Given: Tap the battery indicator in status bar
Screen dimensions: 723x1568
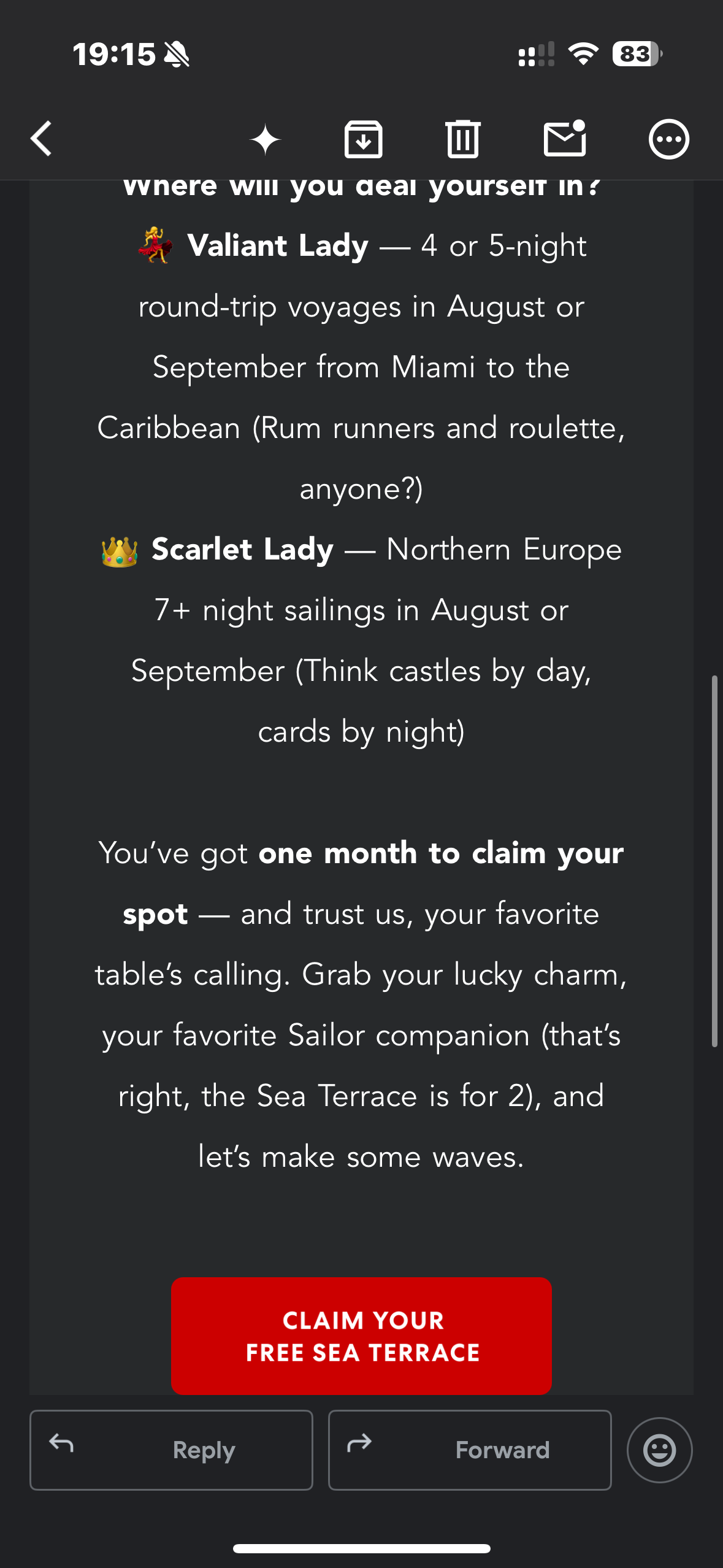Looking at the screenshot, I should pos(637,54).
